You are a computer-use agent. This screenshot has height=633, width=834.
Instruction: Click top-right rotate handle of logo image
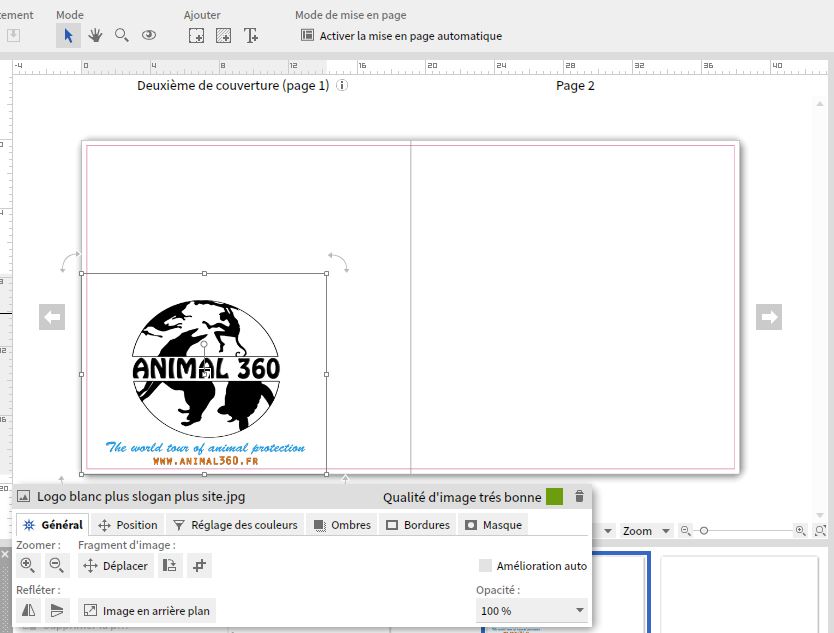pos(339,262)
